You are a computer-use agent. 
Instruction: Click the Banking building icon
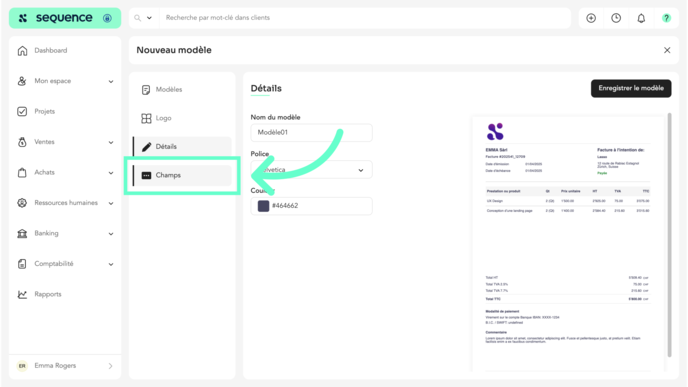pos(22,233)
